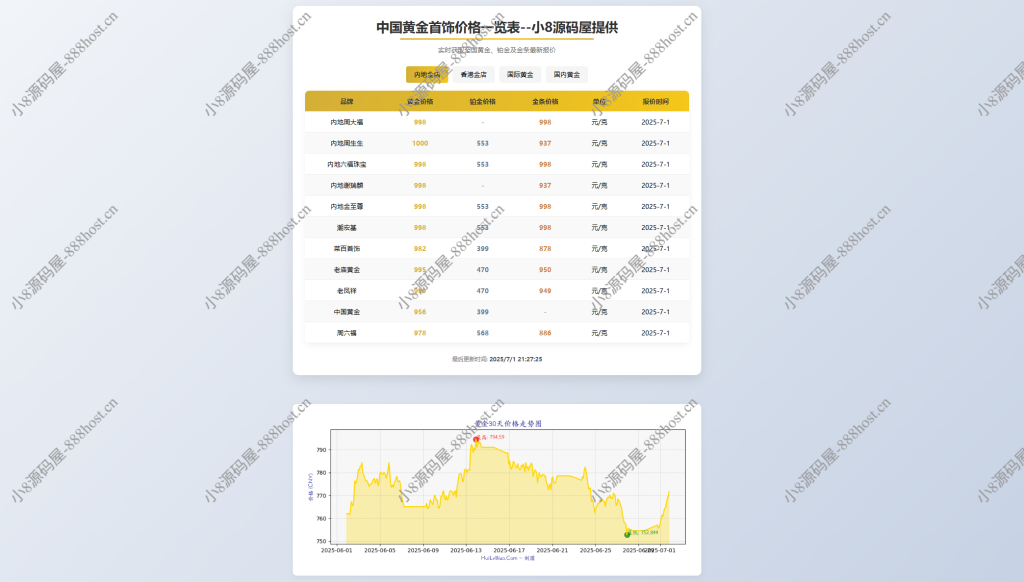Switch to the 国内黄金 tab

567,74
